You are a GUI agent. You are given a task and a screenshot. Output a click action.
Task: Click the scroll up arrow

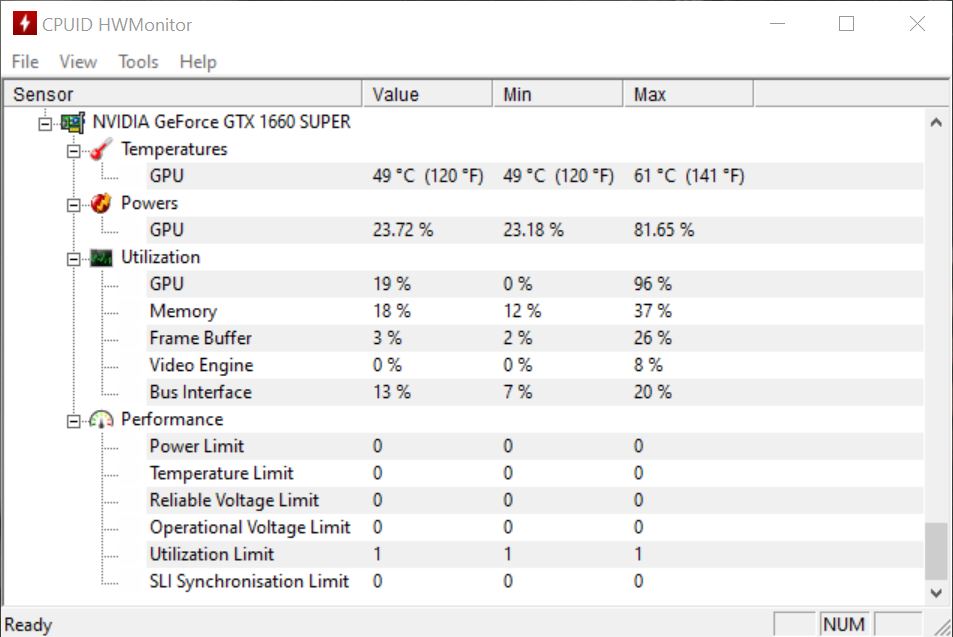[935, 123]
